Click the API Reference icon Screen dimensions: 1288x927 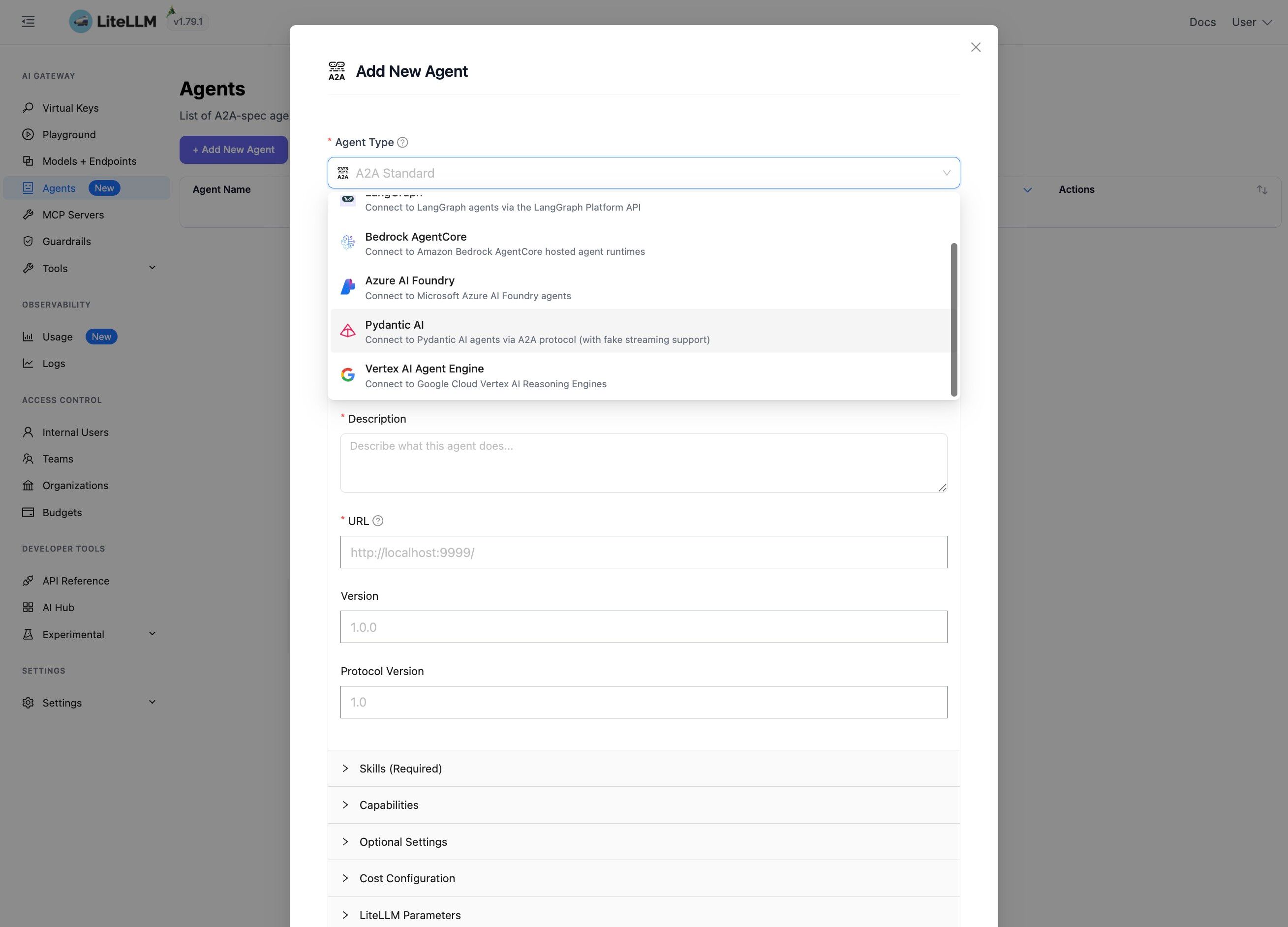click(x=28, y=581)
